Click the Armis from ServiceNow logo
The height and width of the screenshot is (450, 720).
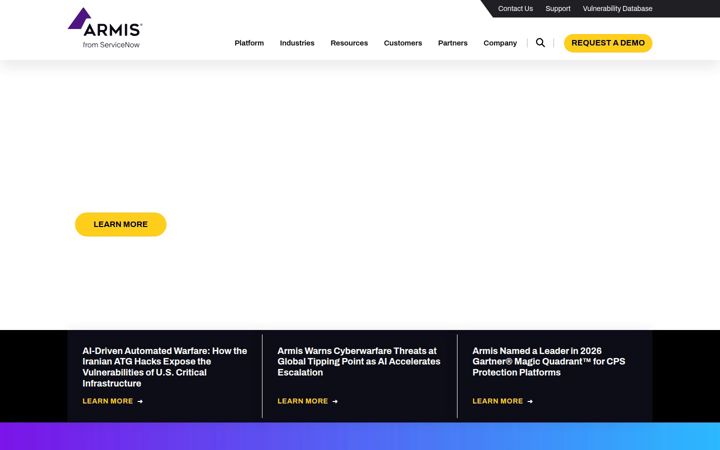point(105,28)
